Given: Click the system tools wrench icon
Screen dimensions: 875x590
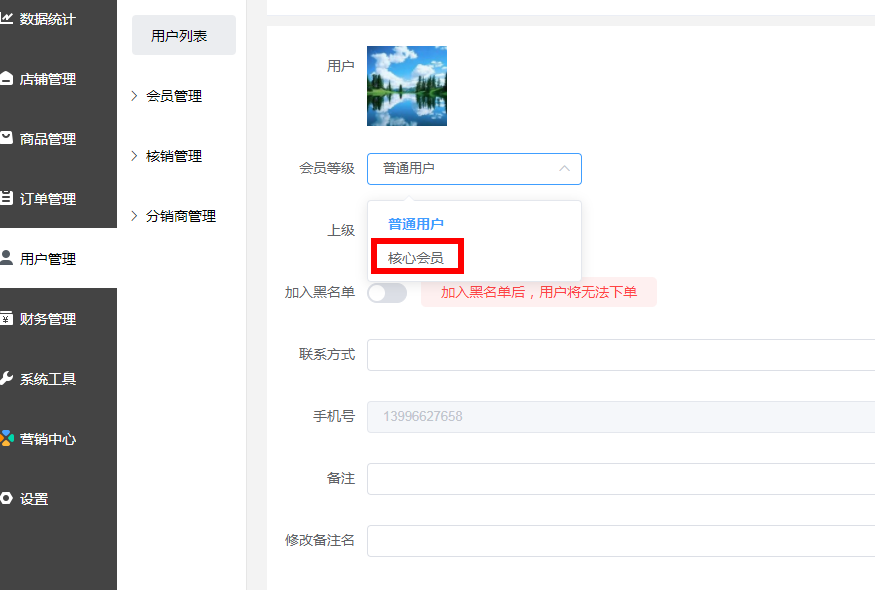Looking at the screenshot, I should [6, 379].
